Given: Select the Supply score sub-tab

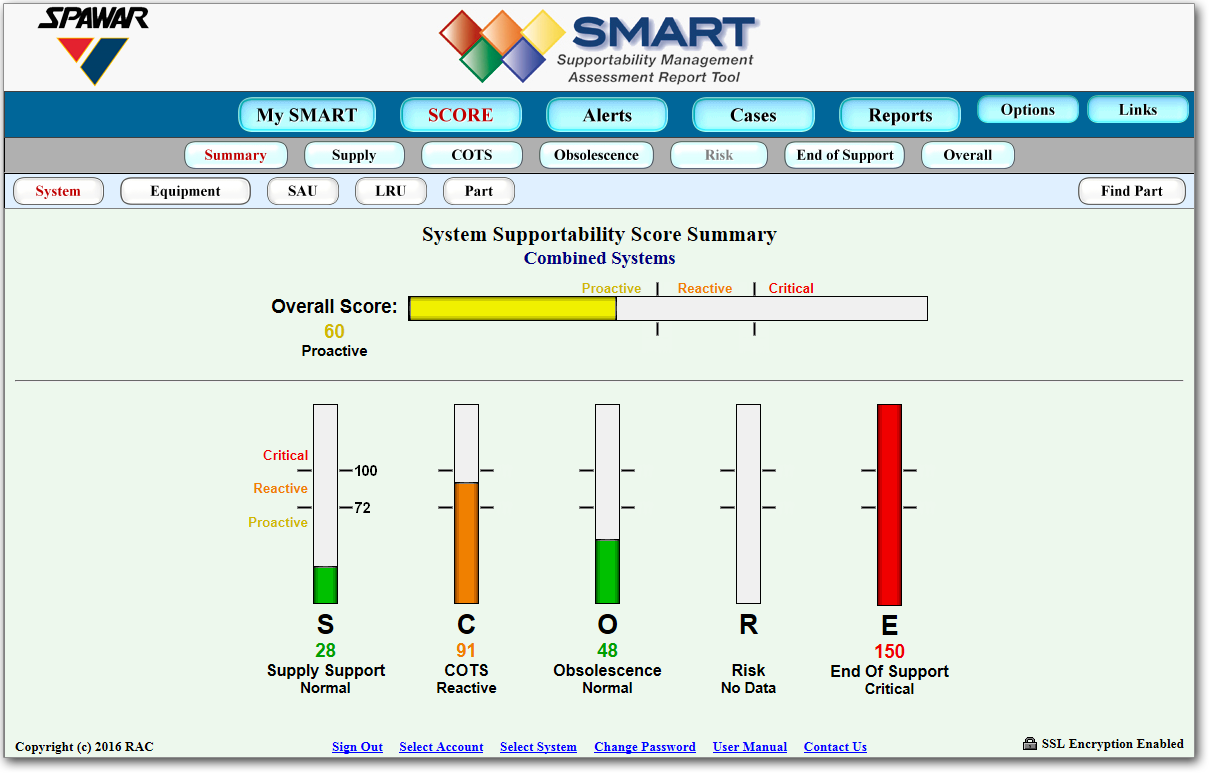Looking at the screenshot, I should [354, 155].
